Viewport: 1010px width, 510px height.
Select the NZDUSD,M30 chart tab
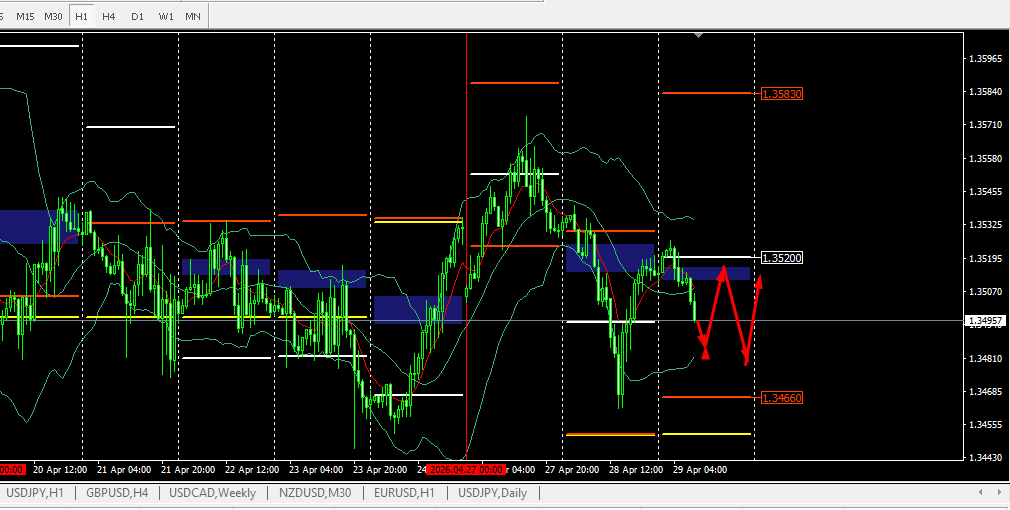point(314,493)
